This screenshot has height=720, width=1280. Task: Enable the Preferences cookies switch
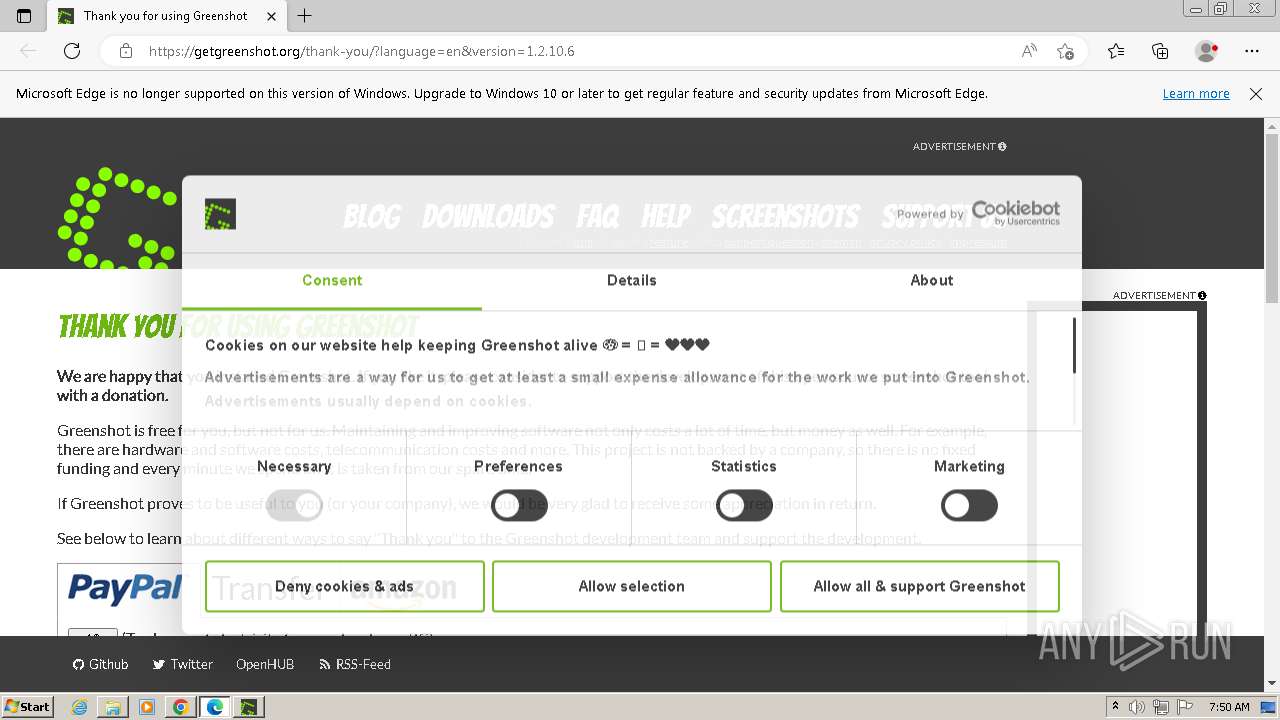(519, 505)
